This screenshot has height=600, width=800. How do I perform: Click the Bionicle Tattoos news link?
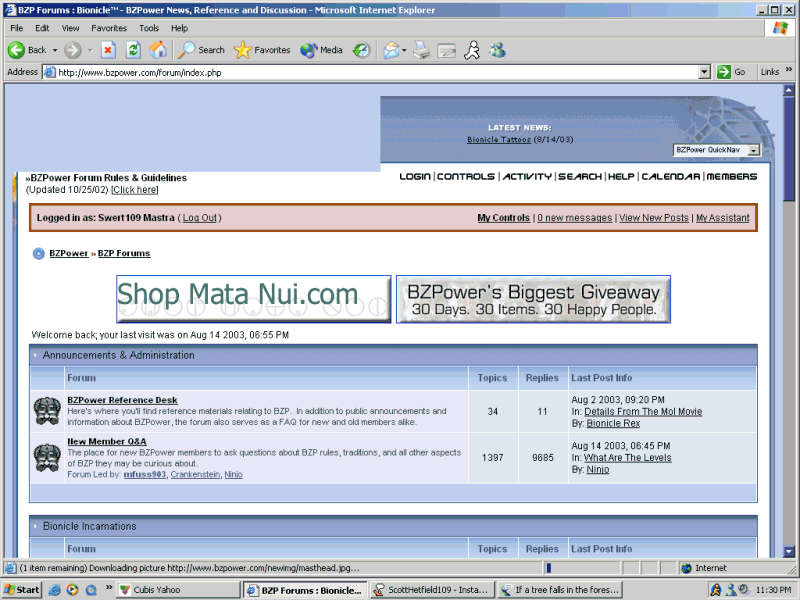click(499, 139)
